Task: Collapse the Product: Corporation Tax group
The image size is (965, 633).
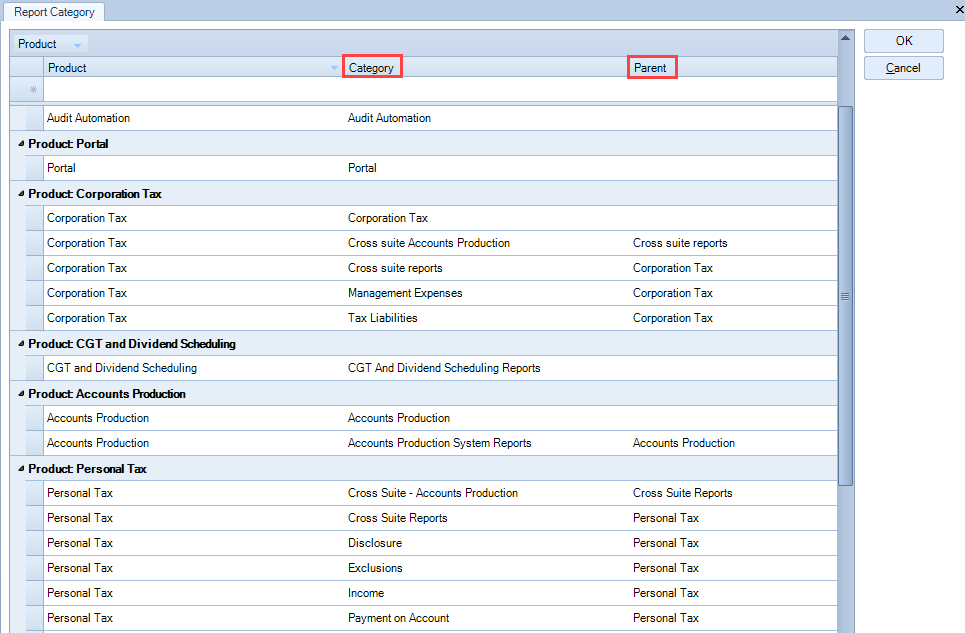Action: tap(22, 194)
